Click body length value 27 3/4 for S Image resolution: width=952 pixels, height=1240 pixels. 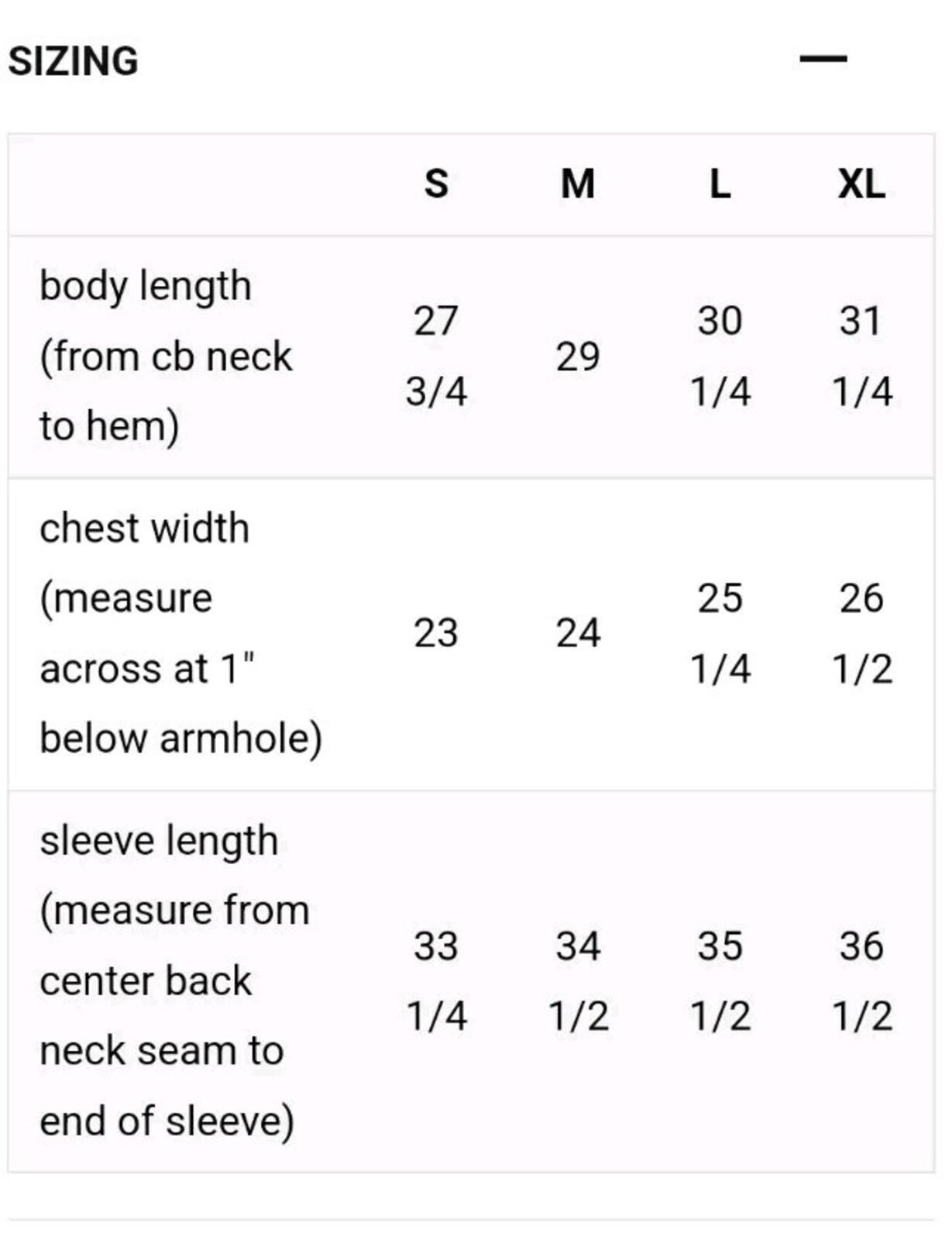(436, 356)
